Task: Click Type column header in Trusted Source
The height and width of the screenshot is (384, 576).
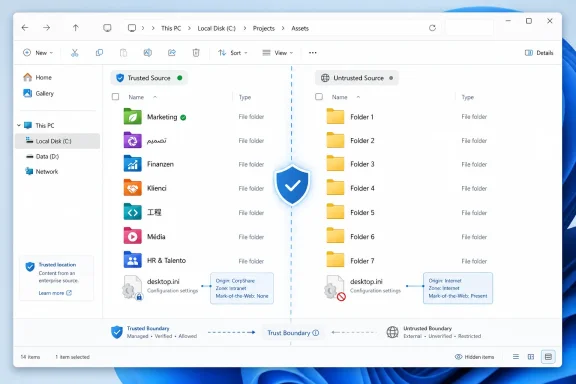Action: pos(245,97)
